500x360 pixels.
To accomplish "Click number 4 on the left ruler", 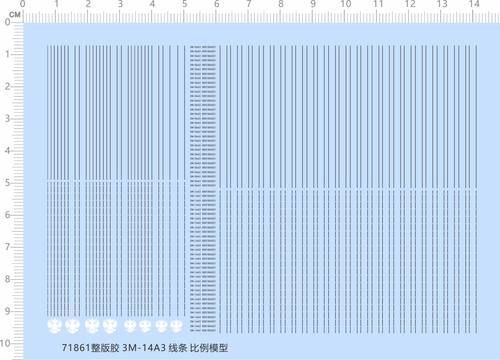I will tap(7, 151).
